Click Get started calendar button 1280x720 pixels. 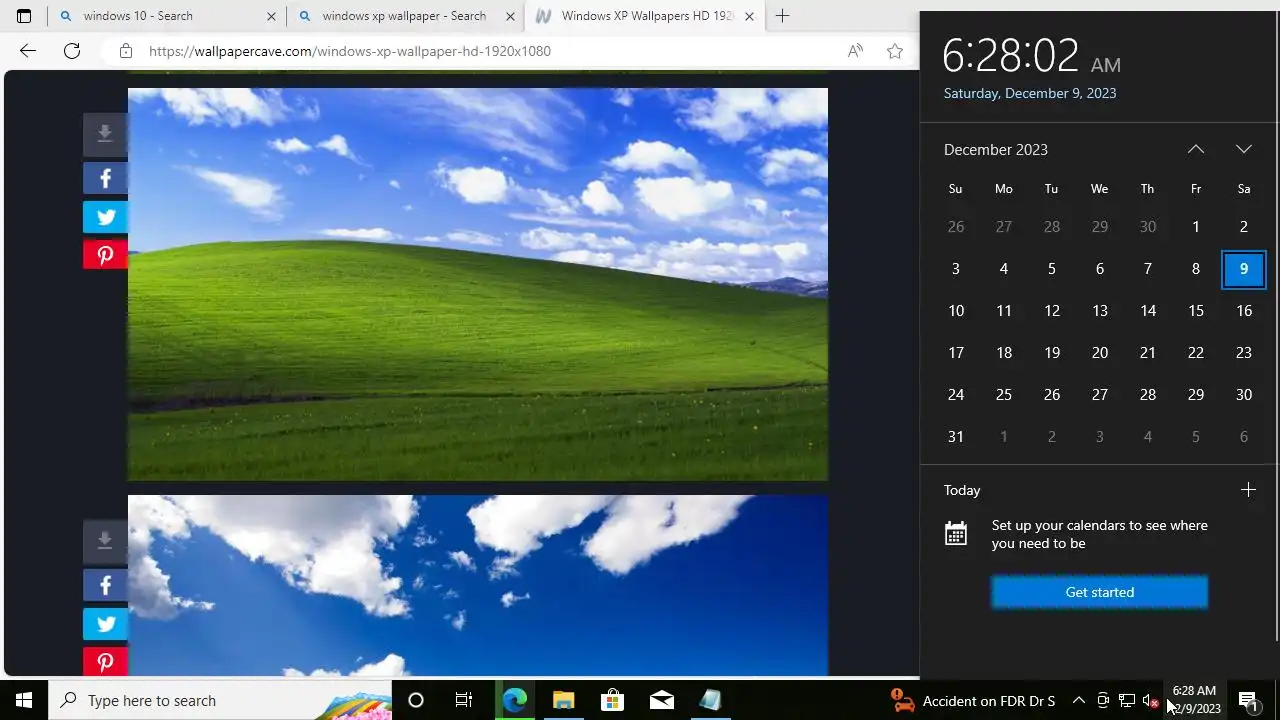point(1099,592)
